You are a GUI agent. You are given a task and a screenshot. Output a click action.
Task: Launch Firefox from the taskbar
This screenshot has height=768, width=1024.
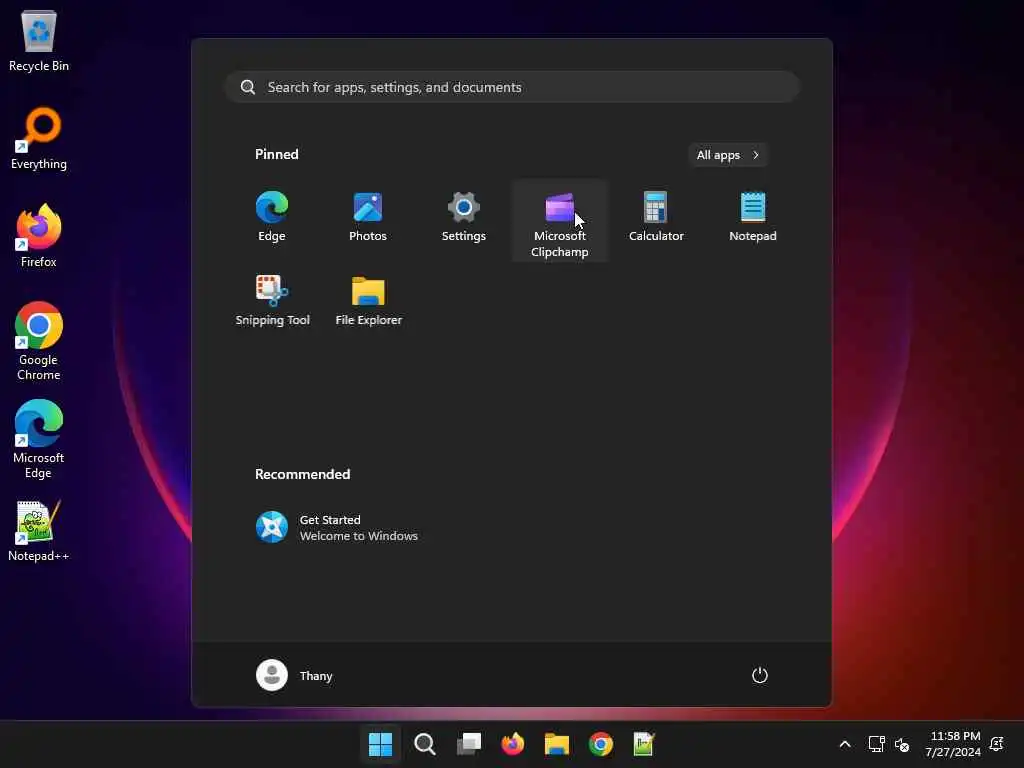[513, 744]
